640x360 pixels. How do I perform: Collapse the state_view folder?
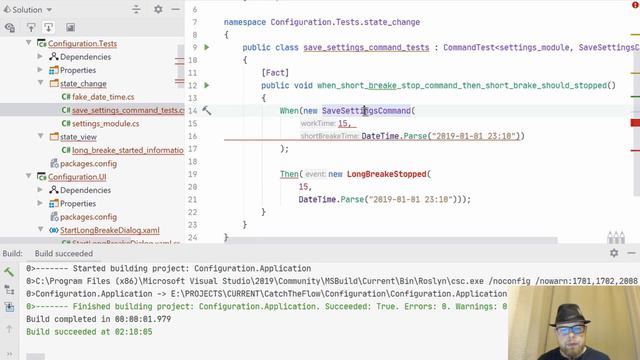point(40,136)
